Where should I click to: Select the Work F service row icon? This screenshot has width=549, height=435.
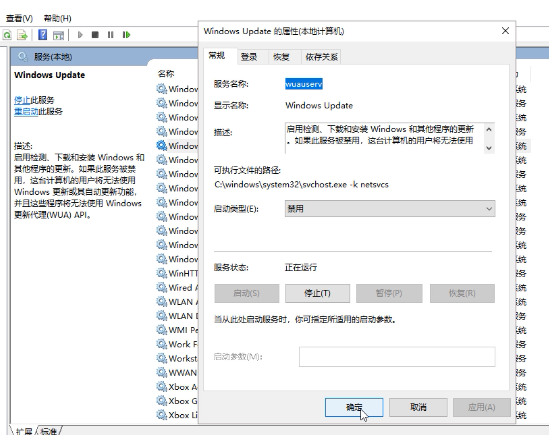[161, 344]
